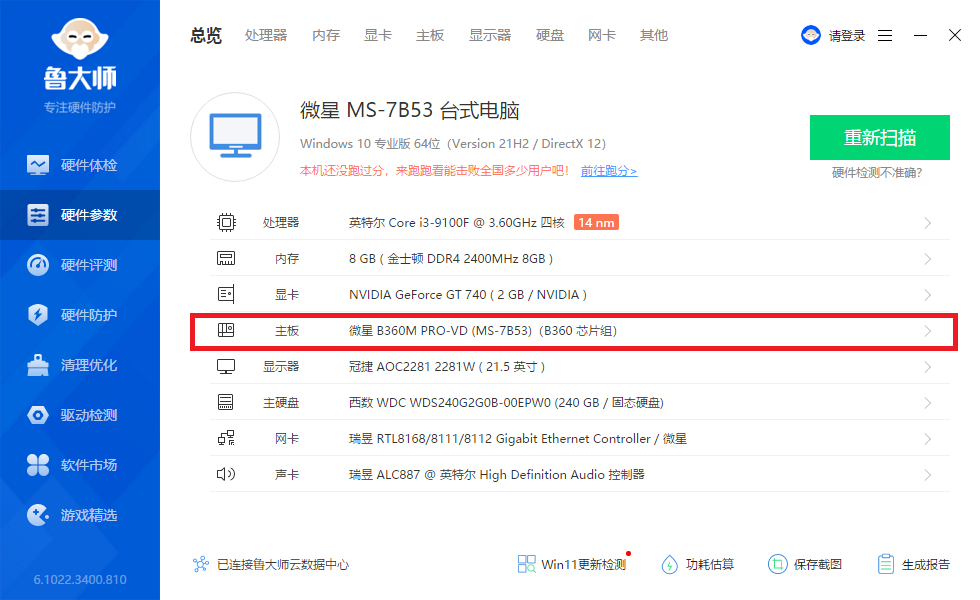Expand the 内存 row chevron
This screenshot has width=980, height=600.
point(928,259)
